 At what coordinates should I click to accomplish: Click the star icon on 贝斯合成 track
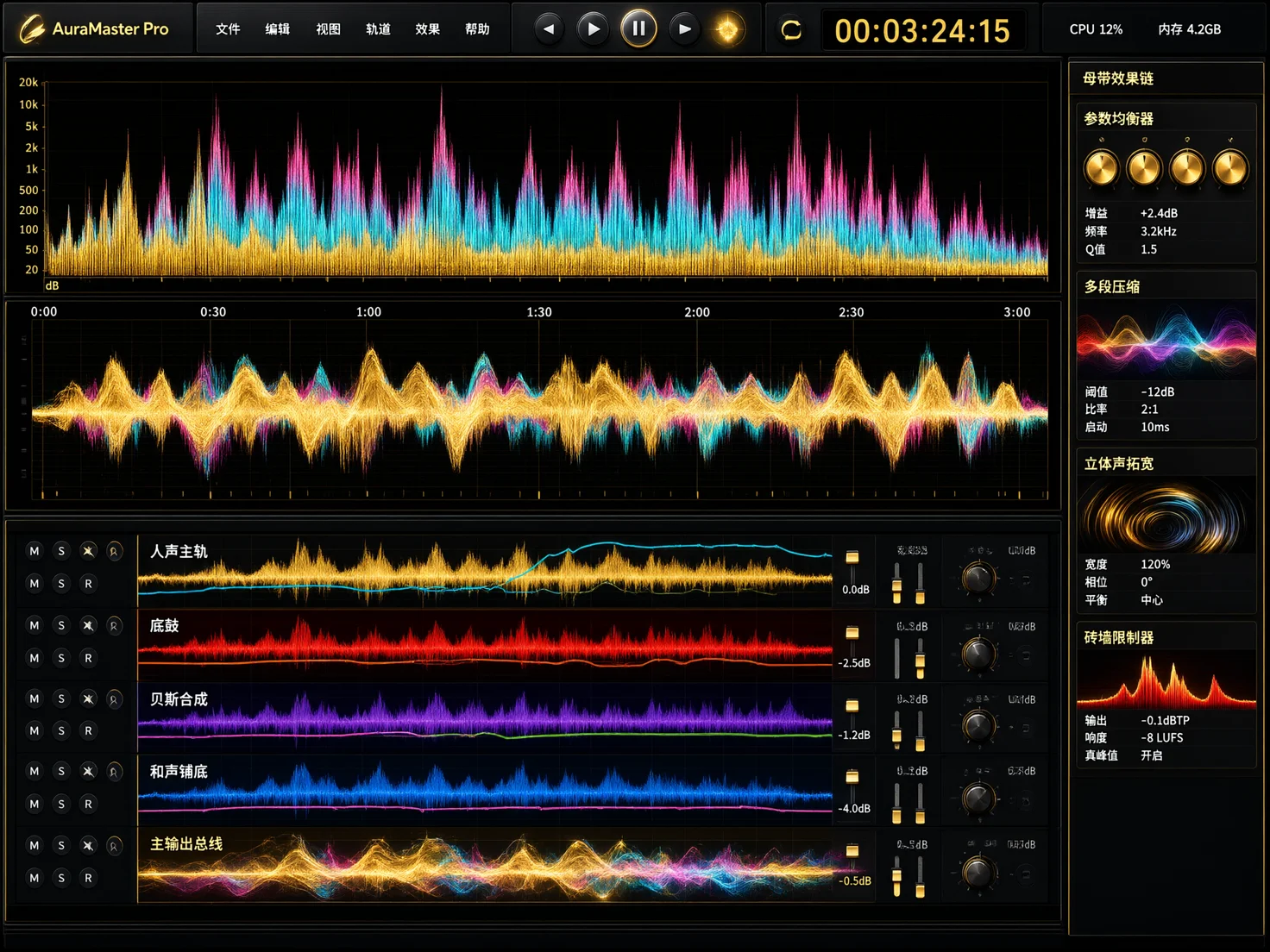coord(88,699)
